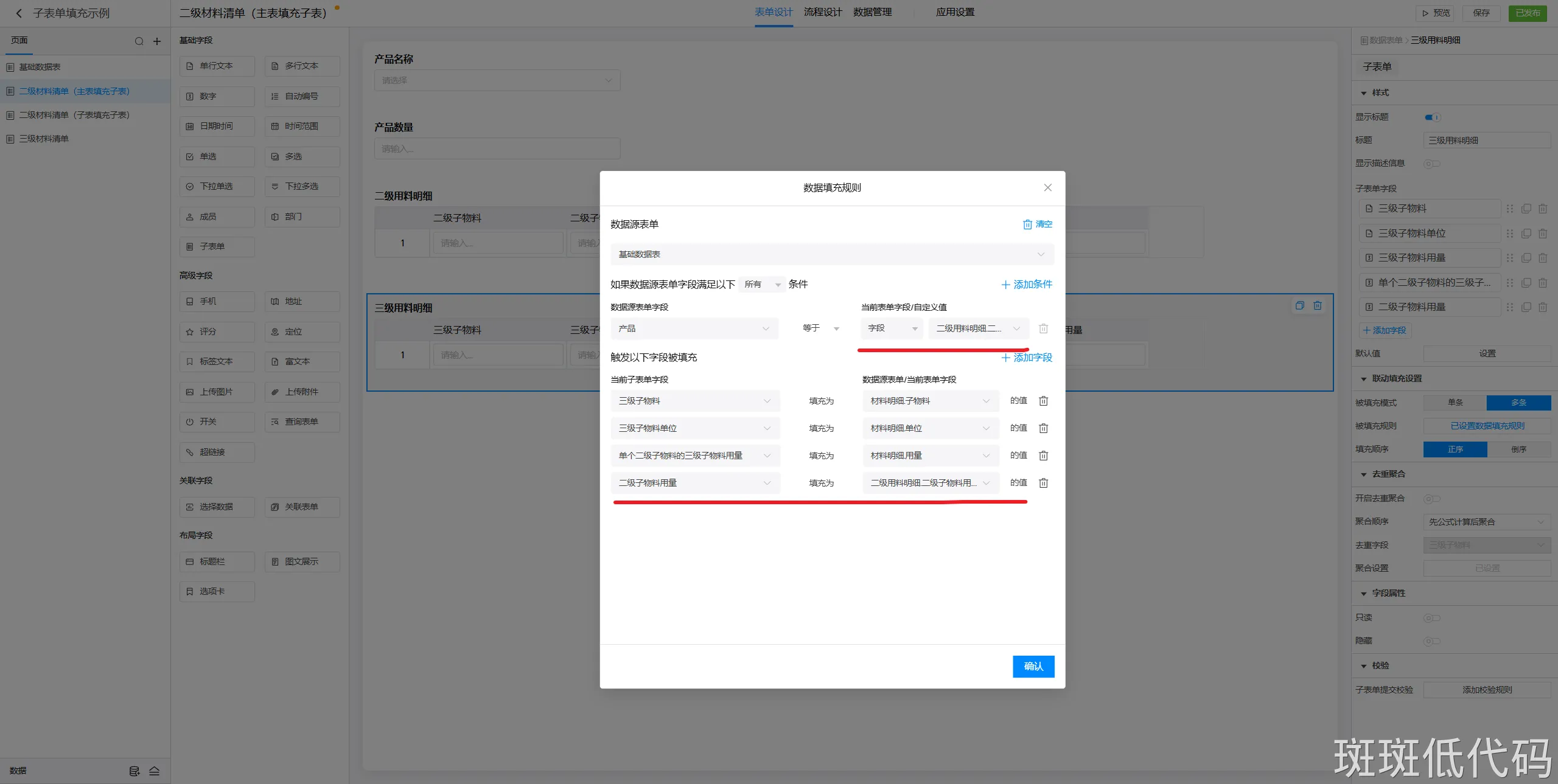Delete the 二级子物料用量 fill rule row
The width and height of the screenshot is (1558, 784).
1043,483
